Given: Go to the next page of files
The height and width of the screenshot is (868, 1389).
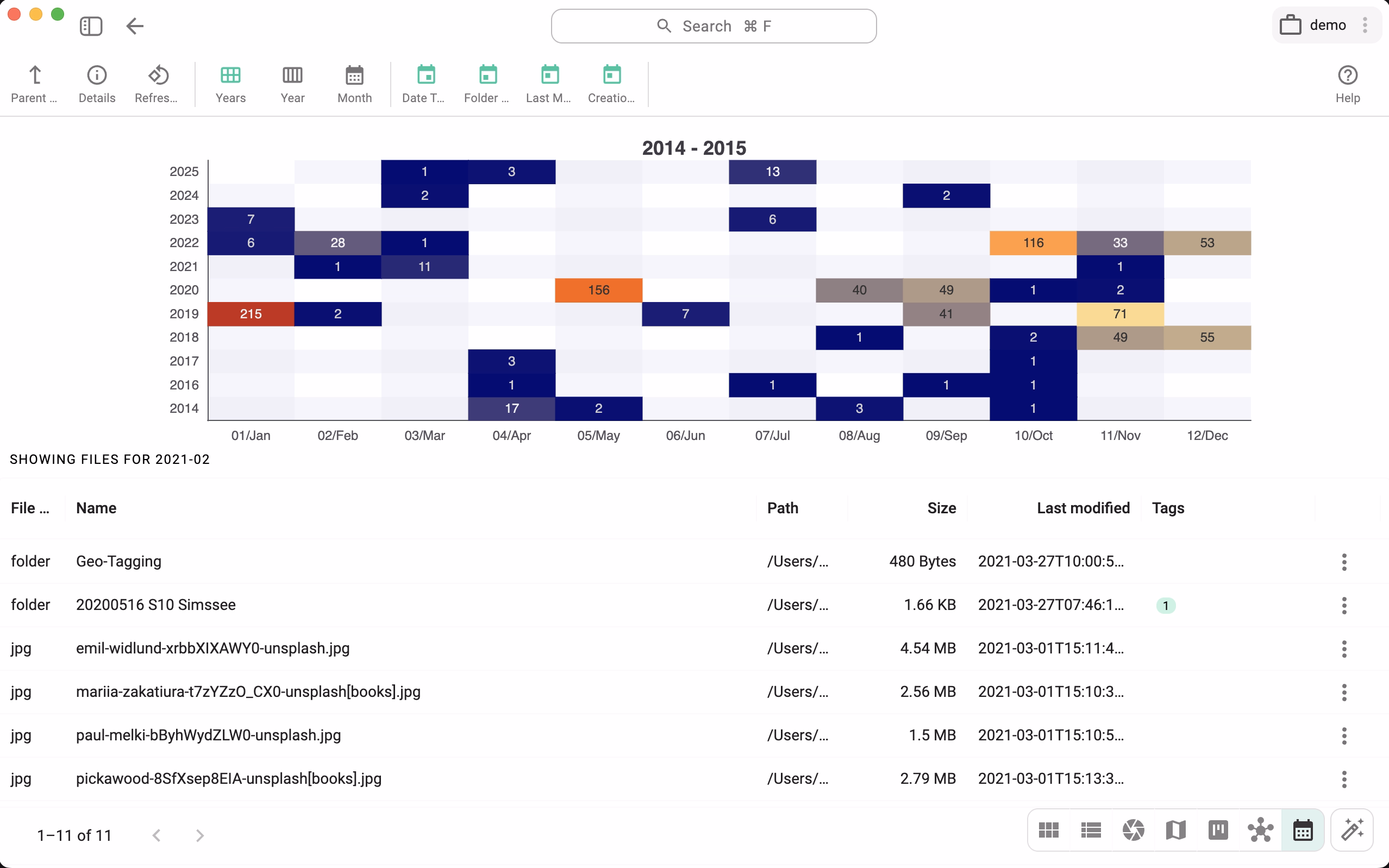Looking at the screenshot, I should (x=199, y=835).
